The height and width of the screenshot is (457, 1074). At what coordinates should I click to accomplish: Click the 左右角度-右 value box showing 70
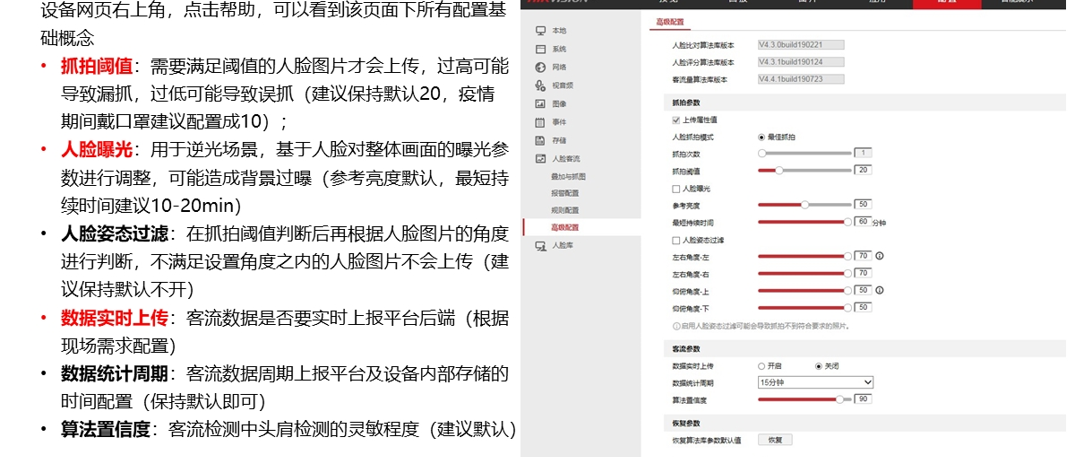(x=863, y=273)
